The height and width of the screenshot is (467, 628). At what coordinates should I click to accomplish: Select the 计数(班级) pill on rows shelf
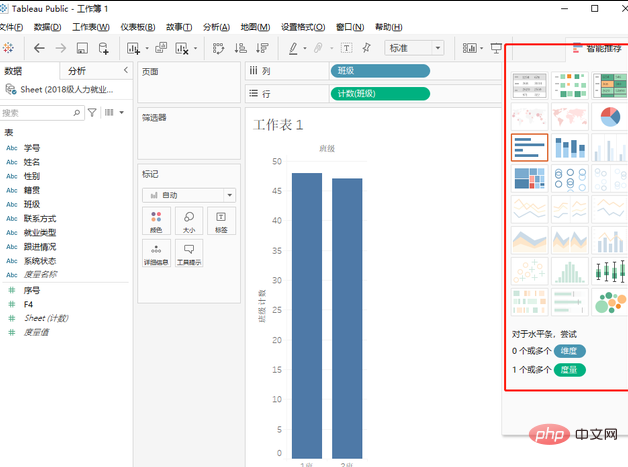380,94
